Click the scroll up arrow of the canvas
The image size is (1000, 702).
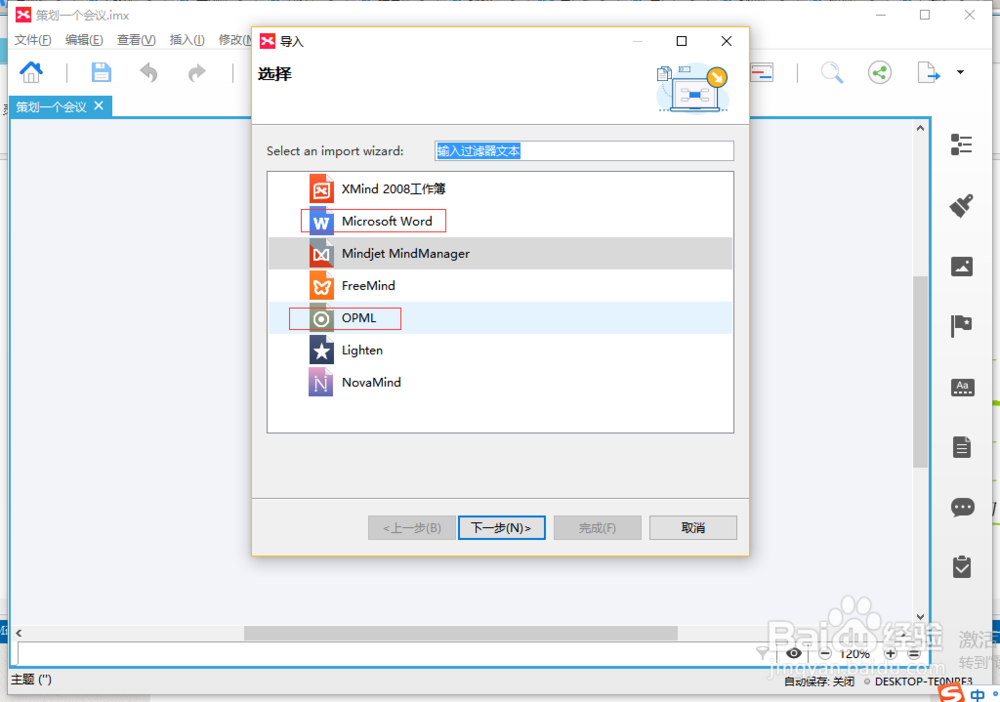click(x=920, y=128)
